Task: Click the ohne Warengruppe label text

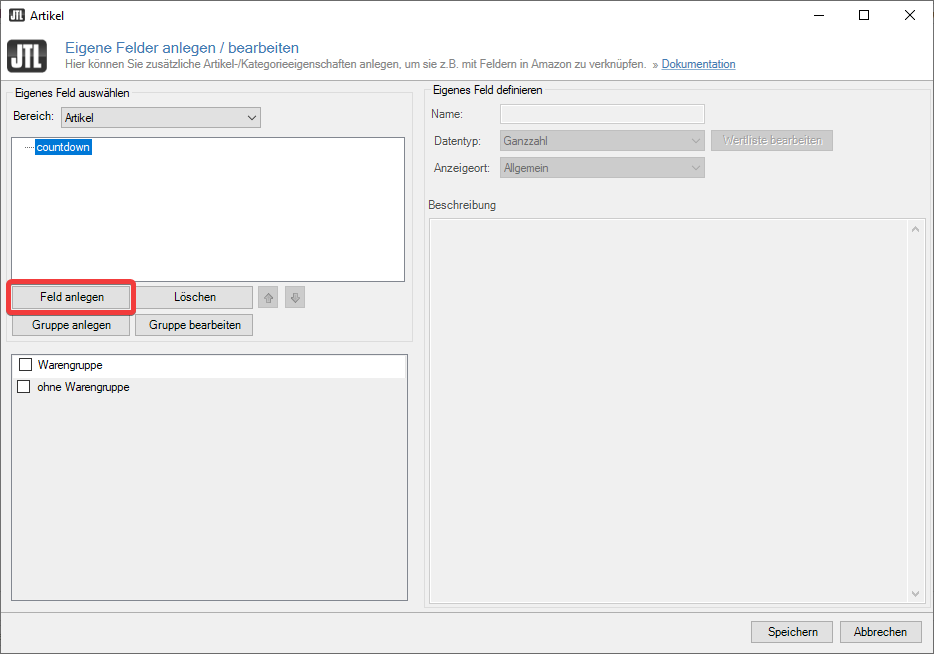Action: pos(83,387)
